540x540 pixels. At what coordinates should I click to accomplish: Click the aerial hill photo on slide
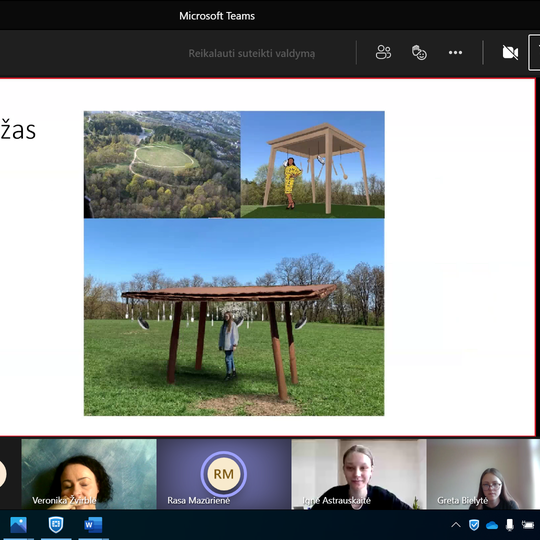pyautogui.click(x=162, y=164)
